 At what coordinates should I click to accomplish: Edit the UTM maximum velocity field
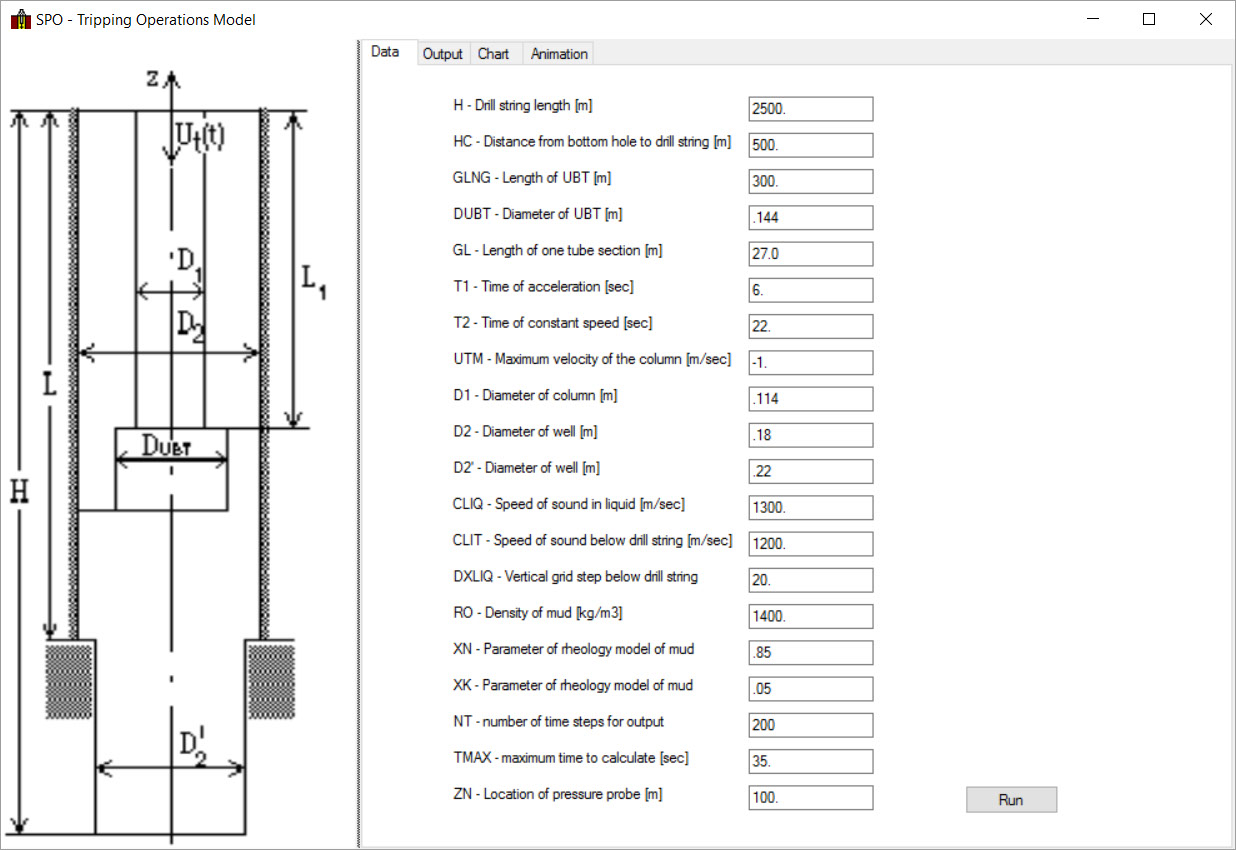pyautogui.click(x=810, y=363)
